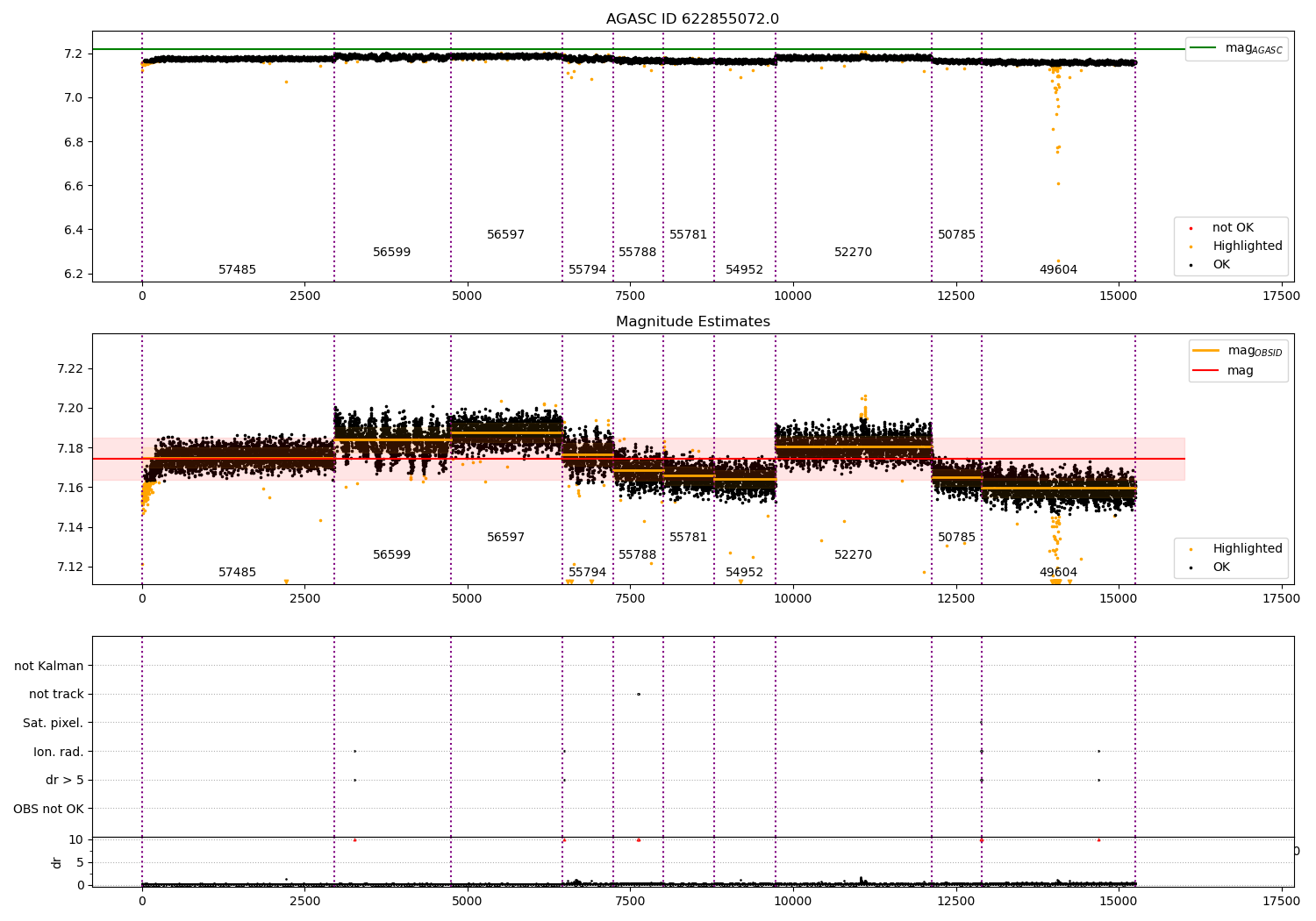Image resolution: width=1316 pixels, height=921 pixels.
Task: Click the 7500 x-tick under bottom plot
Action: pos(630,900)
